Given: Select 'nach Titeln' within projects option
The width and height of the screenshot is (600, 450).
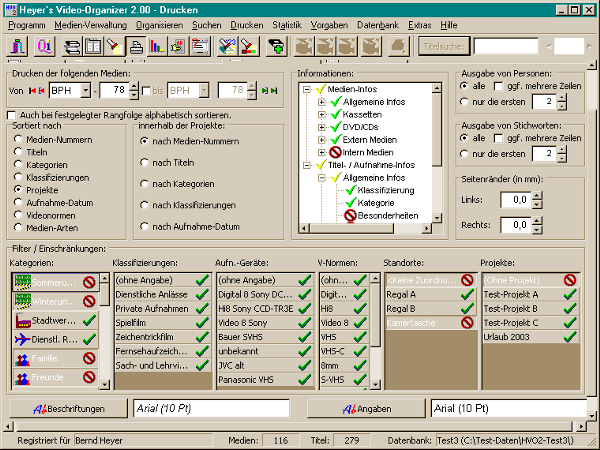Looking at the screenshot, I should [145, 162].
